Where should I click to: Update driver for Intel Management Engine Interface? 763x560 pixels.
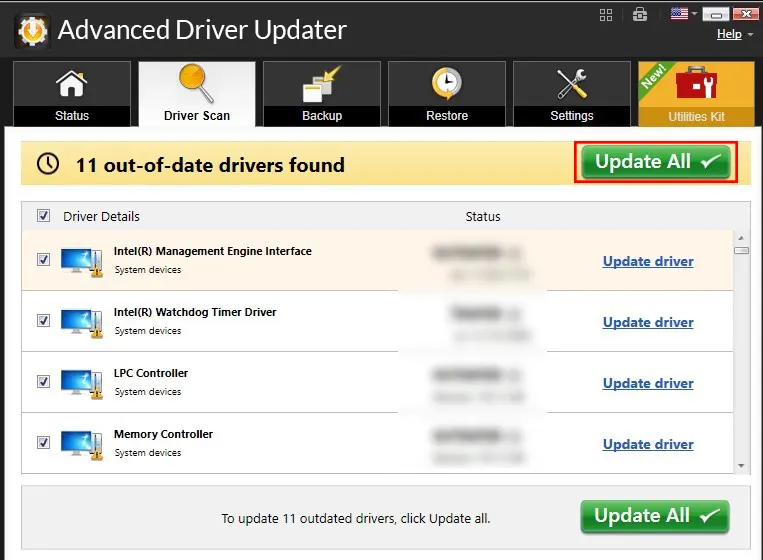(648, 261)
